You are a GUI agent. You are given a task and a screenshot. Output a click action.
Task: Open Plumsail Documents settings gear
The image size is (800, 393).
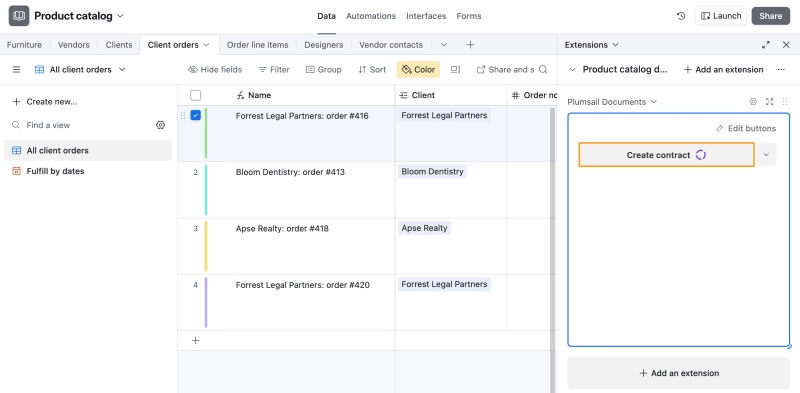pyautogui.click(x=753, y=102)
